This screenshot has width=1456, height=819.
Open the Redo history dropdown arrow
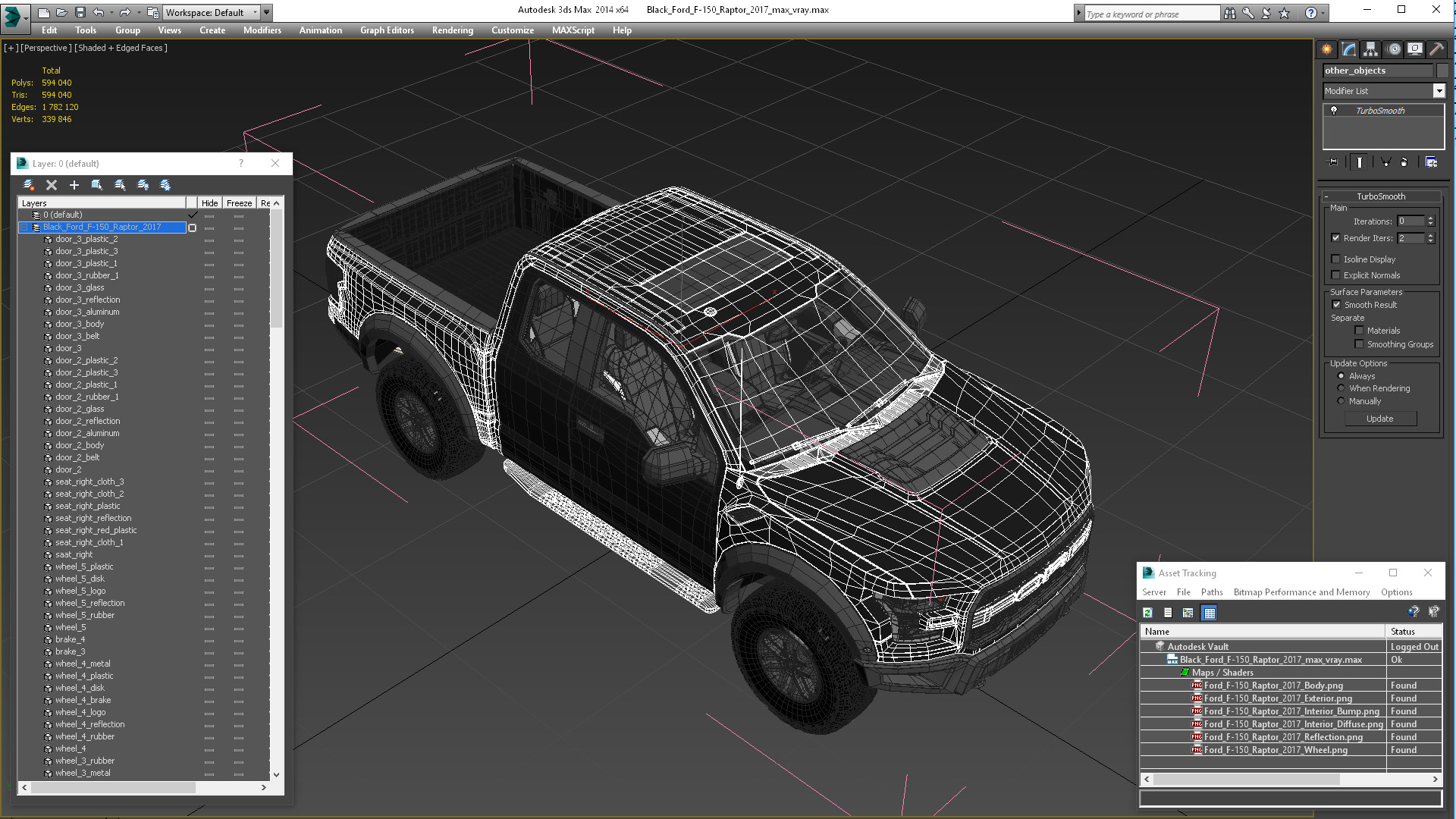pyautogui.click(x=139, y=12)
